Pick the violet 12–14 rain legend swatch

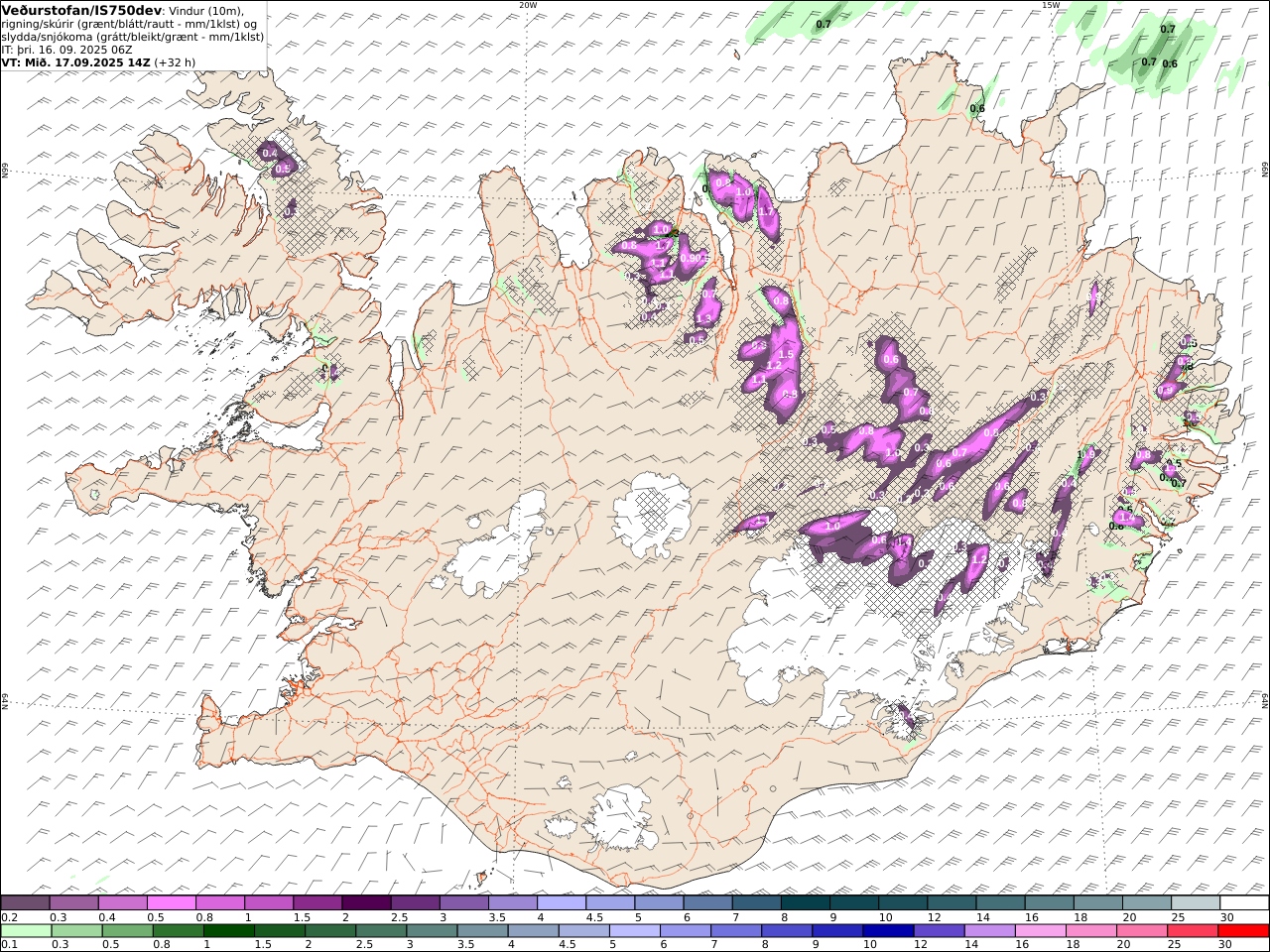pos(938,930)
